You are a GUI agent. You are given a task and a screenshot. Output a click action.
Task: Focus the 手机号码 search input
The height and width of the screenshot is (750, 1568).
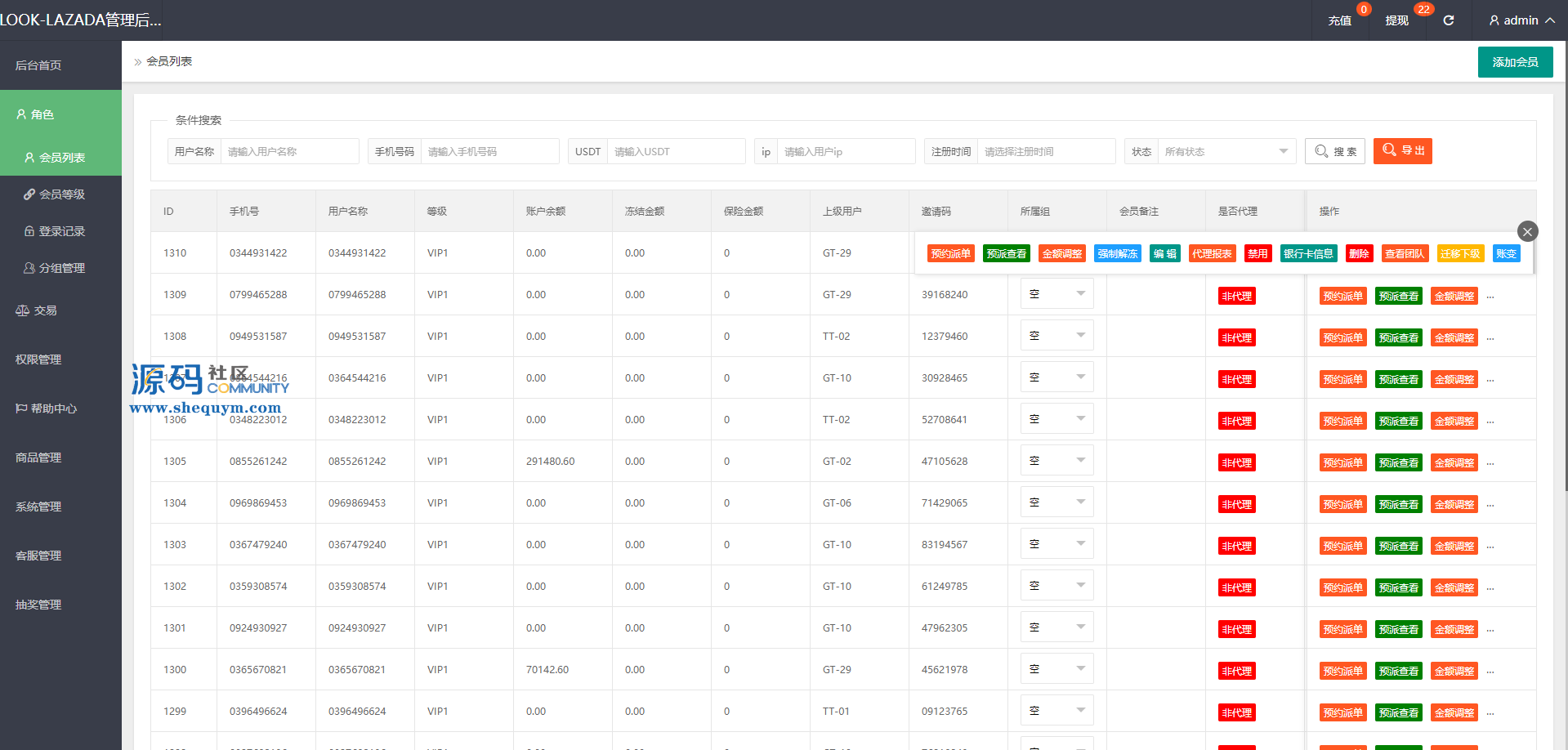[x=489, y=151]
